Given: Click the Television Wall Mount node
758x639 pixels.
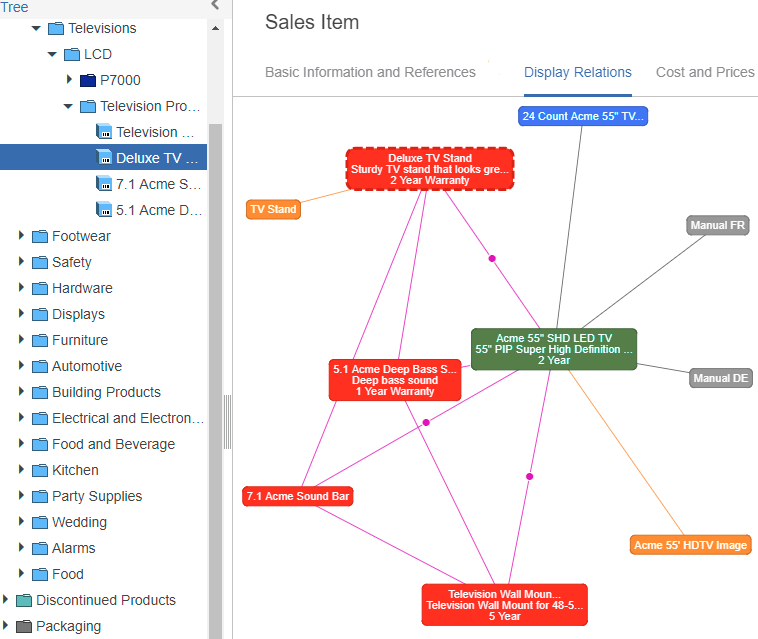Looking at the screenshot, I should (x=505, y=605).
